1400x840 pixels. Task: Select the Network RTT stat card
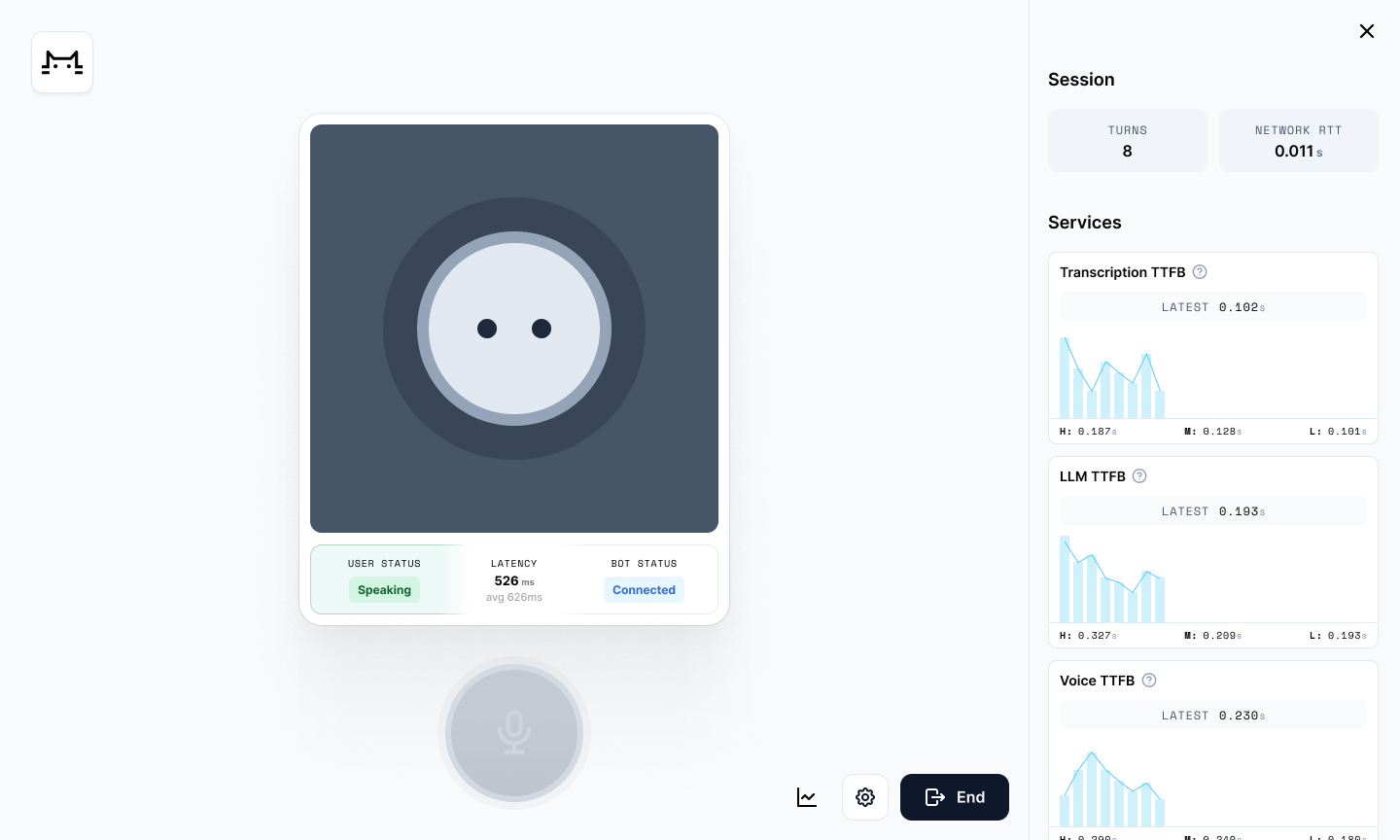pyautogui.click(x=1299, y=140)
